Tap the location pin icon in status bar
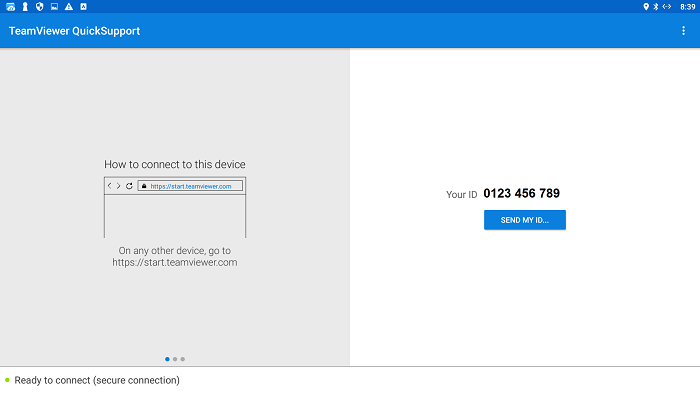 (646, 7)
